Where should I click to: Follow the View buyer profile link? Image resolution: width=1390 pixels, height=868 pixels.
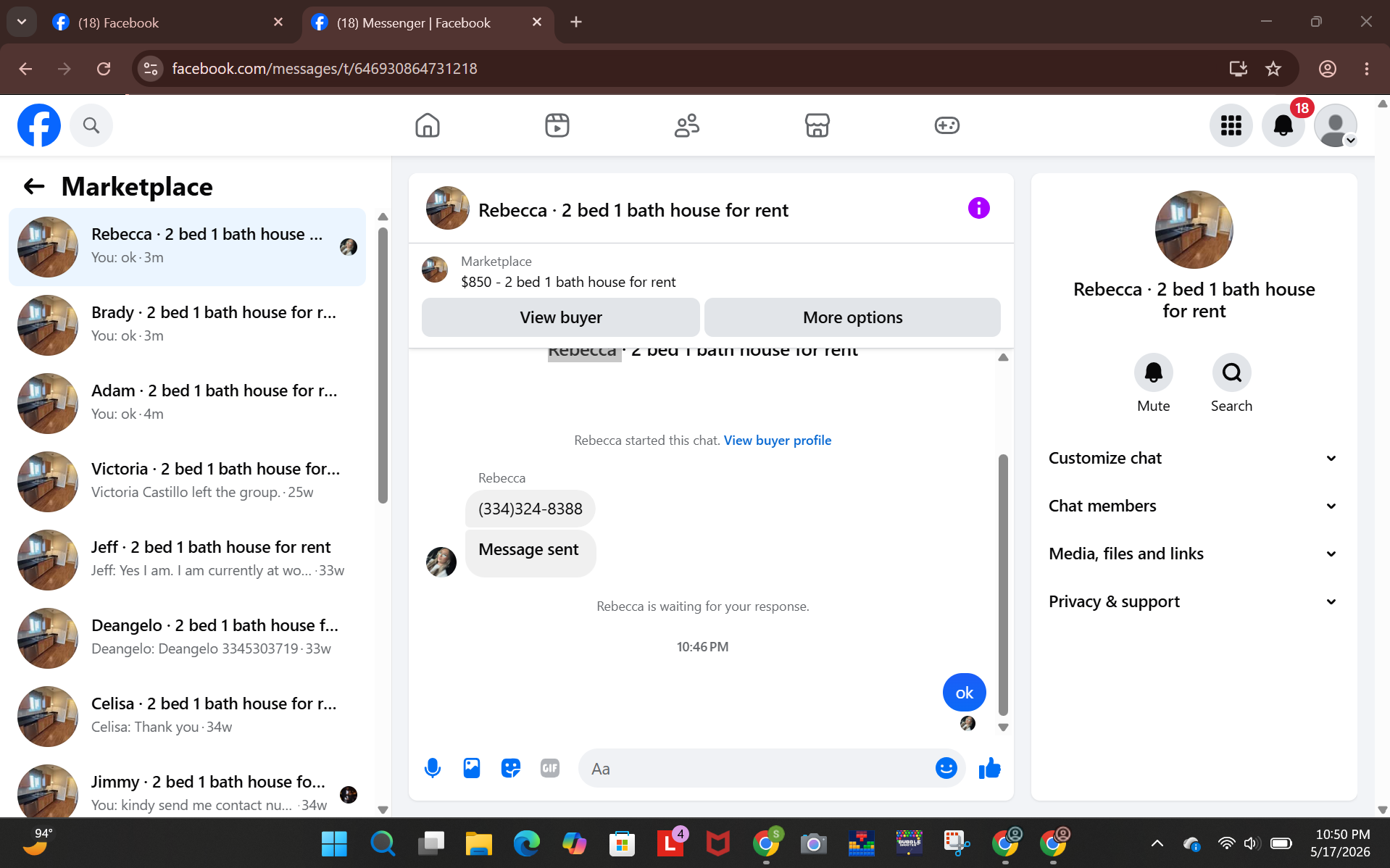coord(778,441)
